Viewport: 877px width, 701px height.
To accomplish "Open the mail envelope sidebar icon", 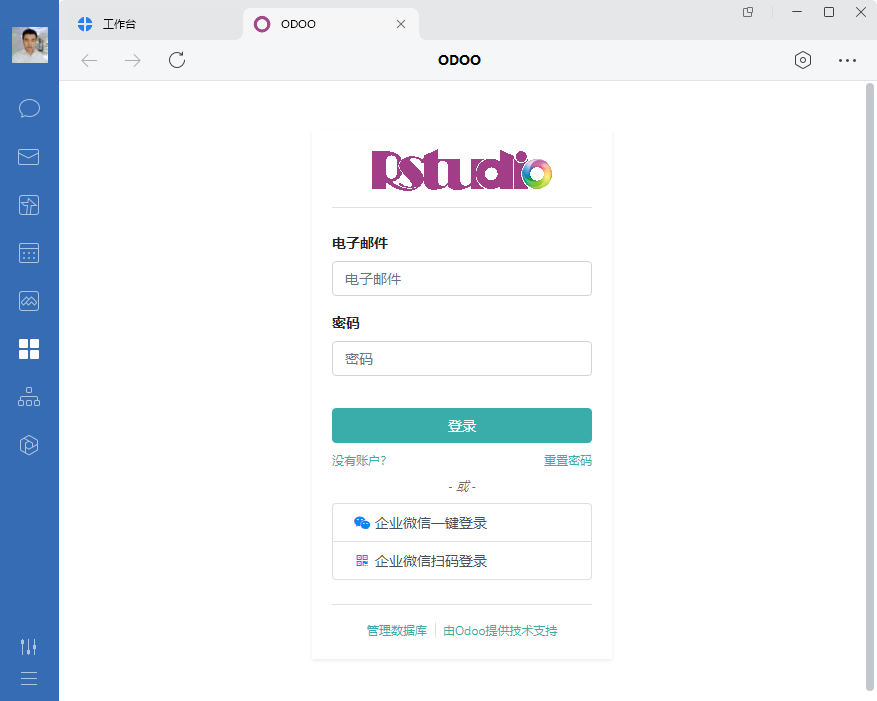I will [x=29, y=157].
